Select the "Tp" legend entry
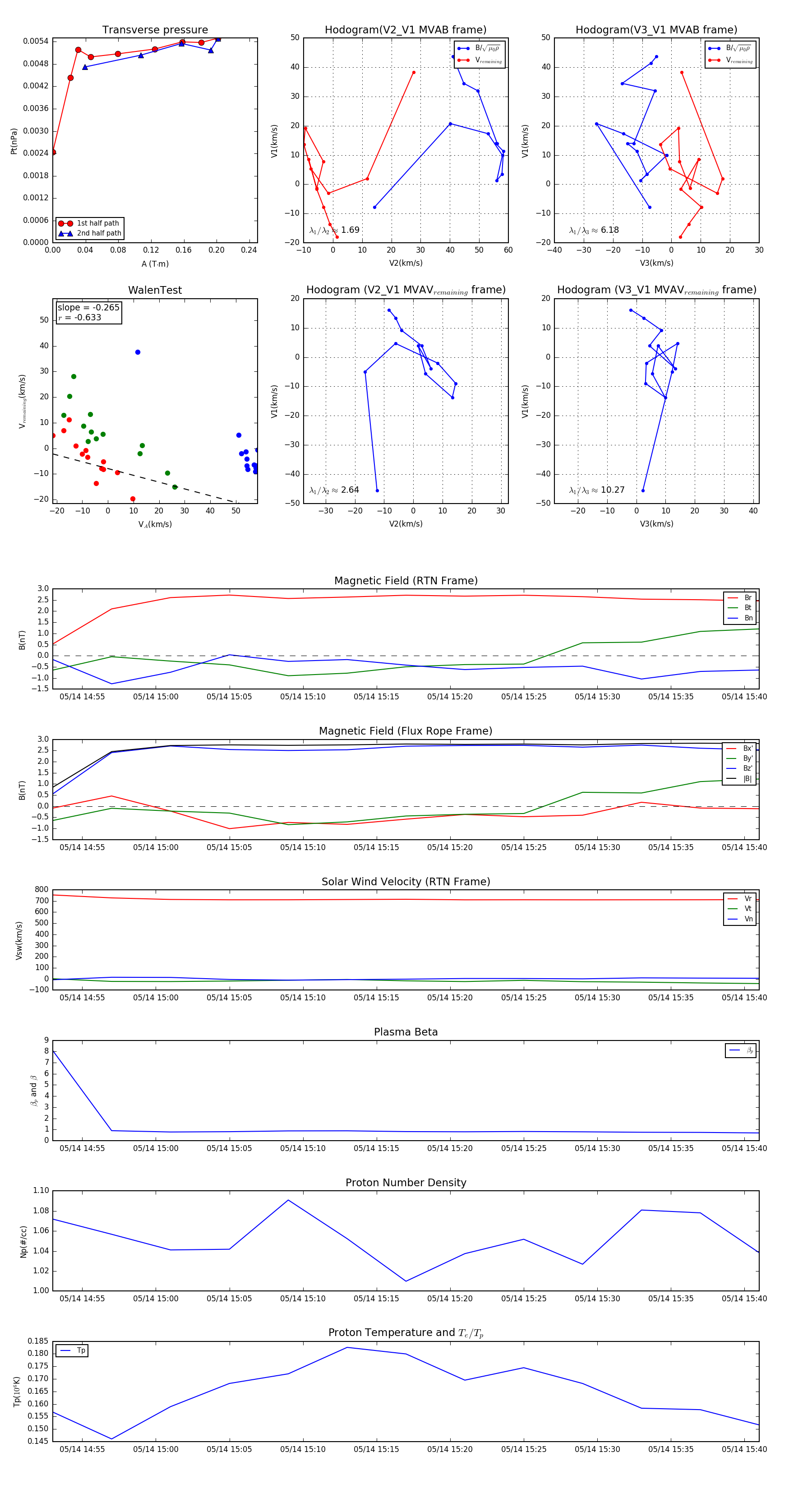The height and width of the screenshot is (1489, 812). click(72, 1350)
